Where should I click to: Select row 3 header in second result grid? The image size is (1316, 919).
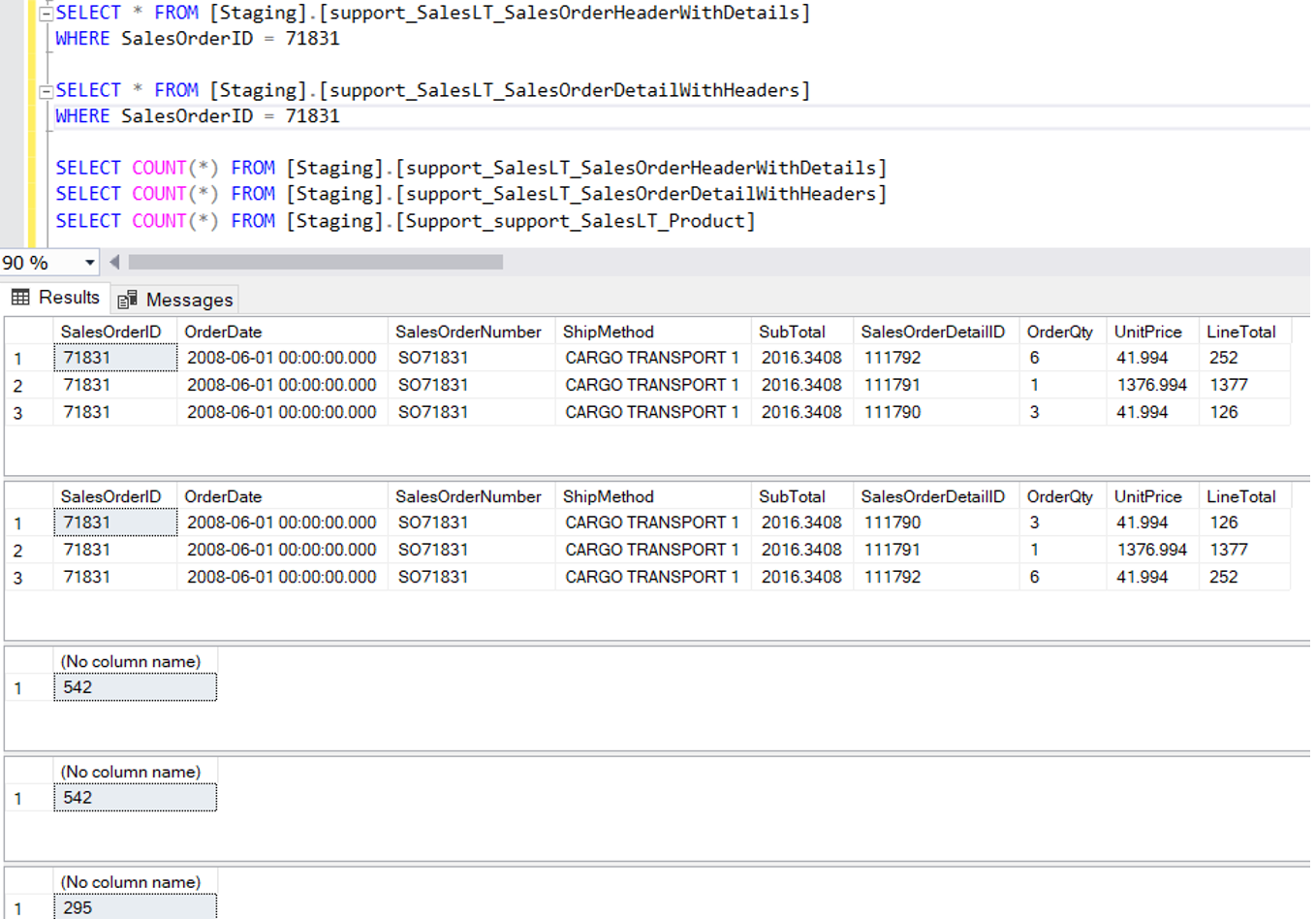(x=29, y=578)
